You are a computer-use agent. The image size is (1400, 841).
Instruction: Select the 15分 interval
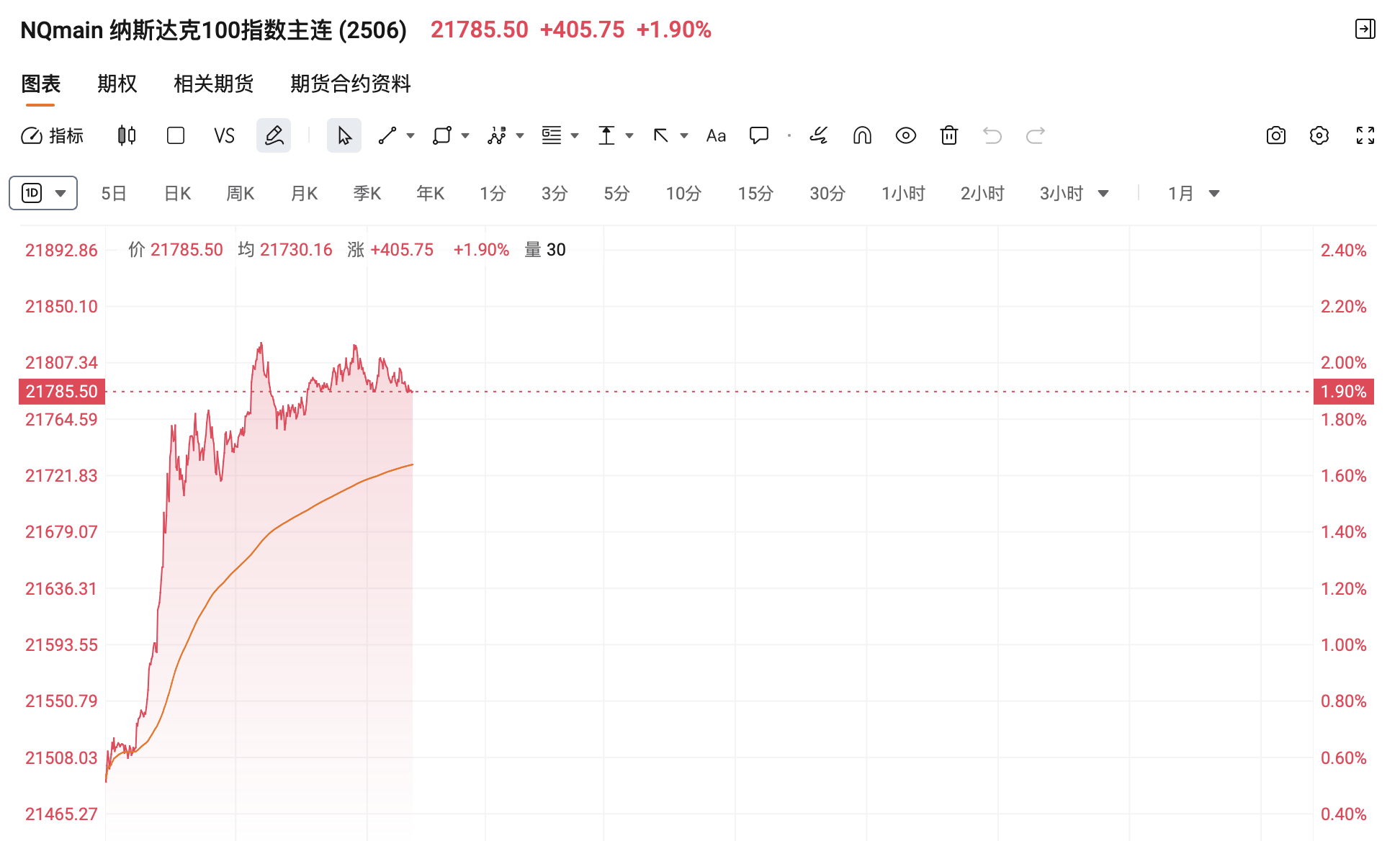[755, 193]
